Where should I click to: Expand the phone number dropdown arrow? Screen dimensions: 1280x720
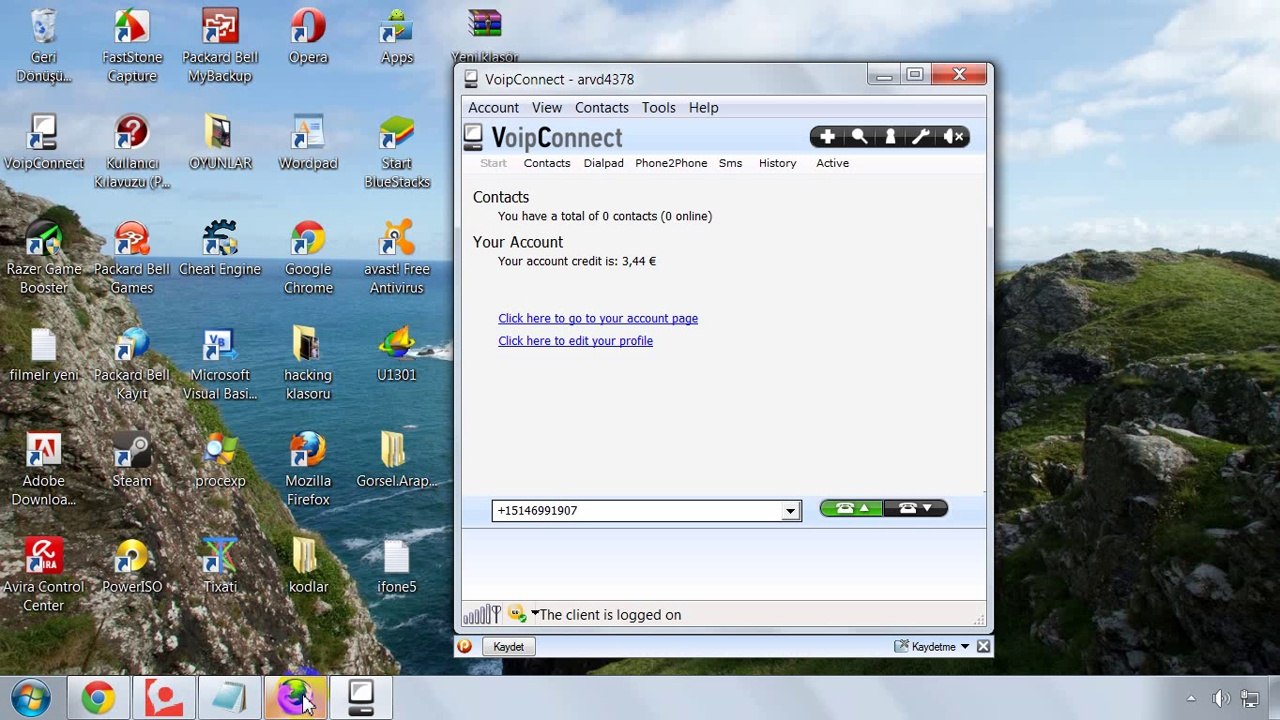[x=790, y=511]
